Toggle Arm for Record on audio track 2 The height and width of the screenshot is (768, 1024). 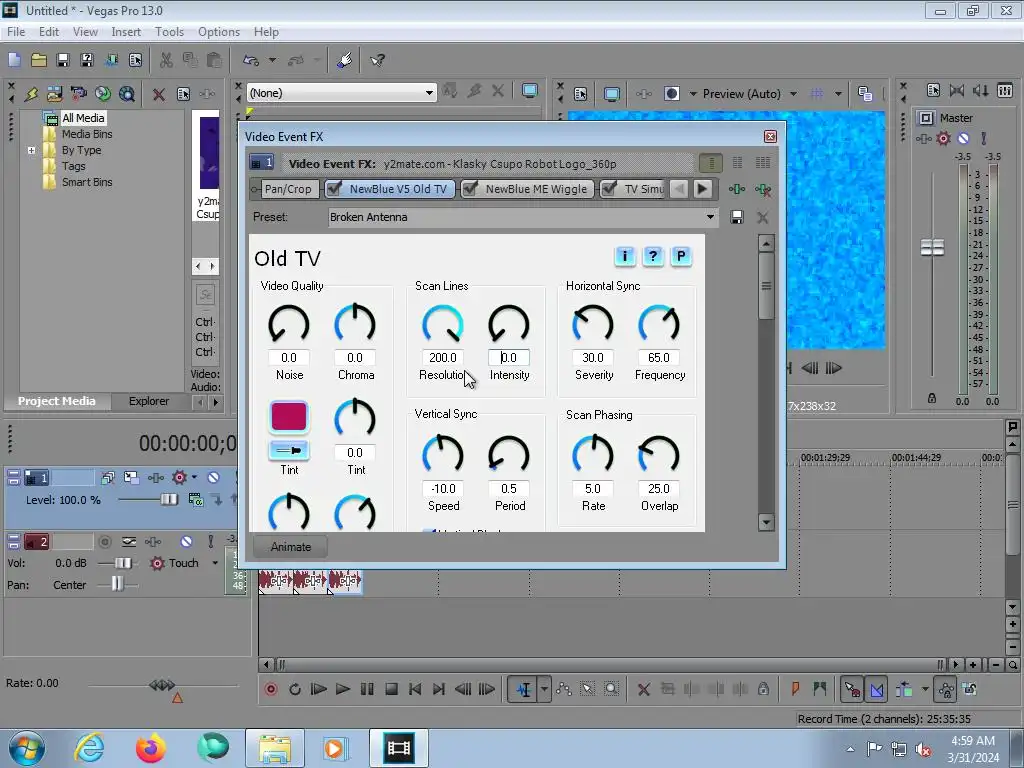[x=104, y=541]
